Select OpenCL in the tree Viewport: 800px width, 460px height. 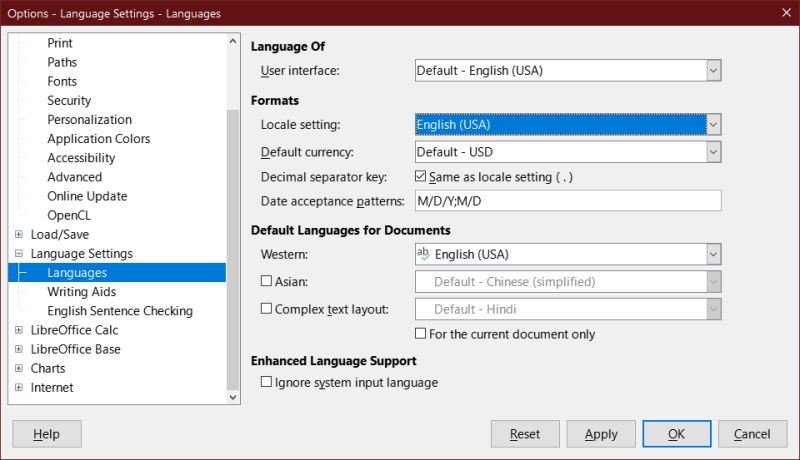click(x=69, y=215)
